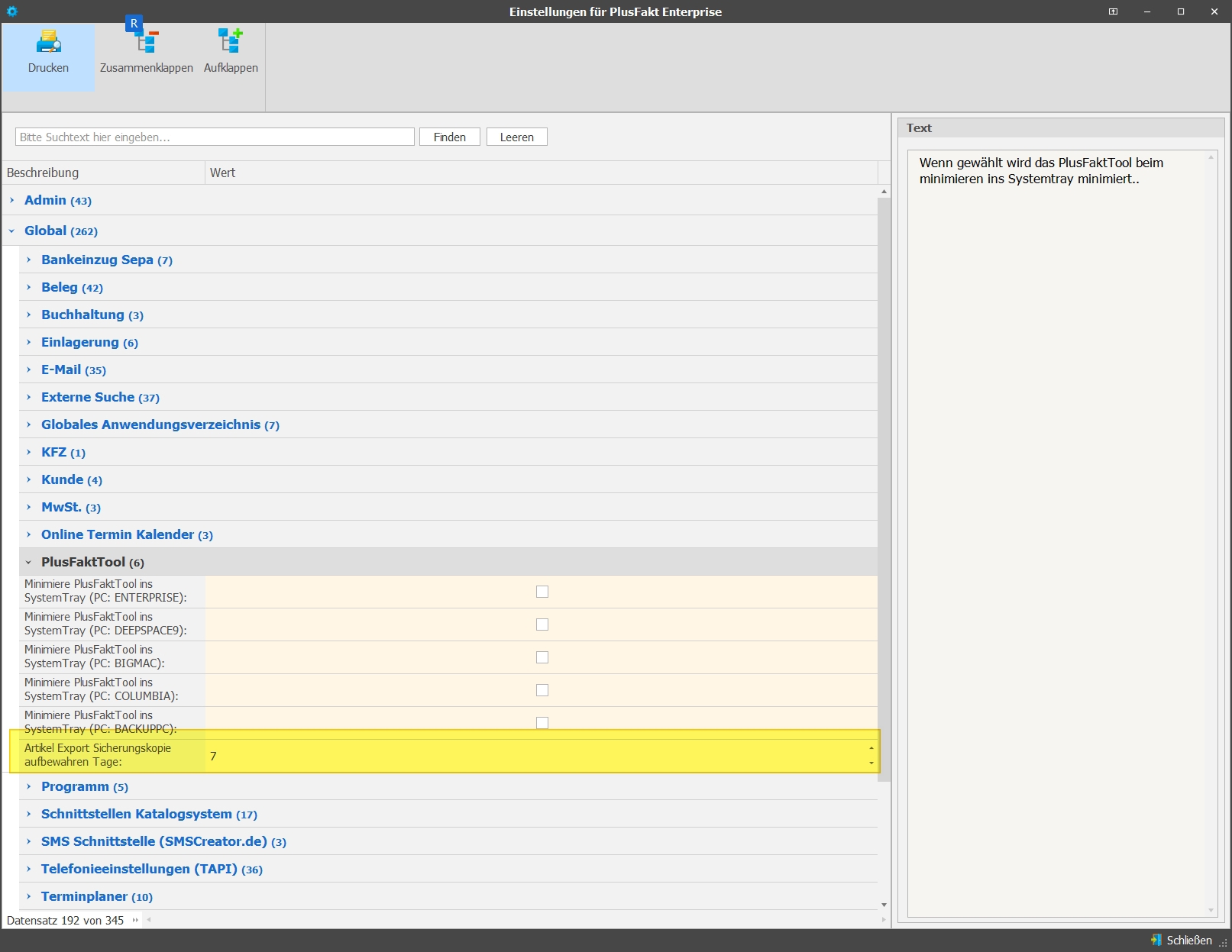Select 'Minimiere PlusFaktTool' row label for ENTERPRISE

click(105, 591)
